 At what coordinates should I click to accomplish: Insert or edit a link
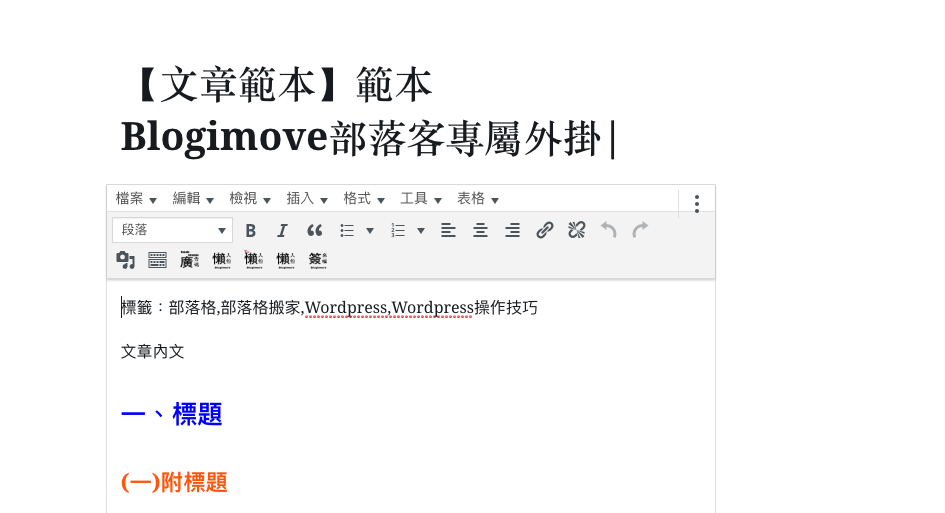click(544, 230)
